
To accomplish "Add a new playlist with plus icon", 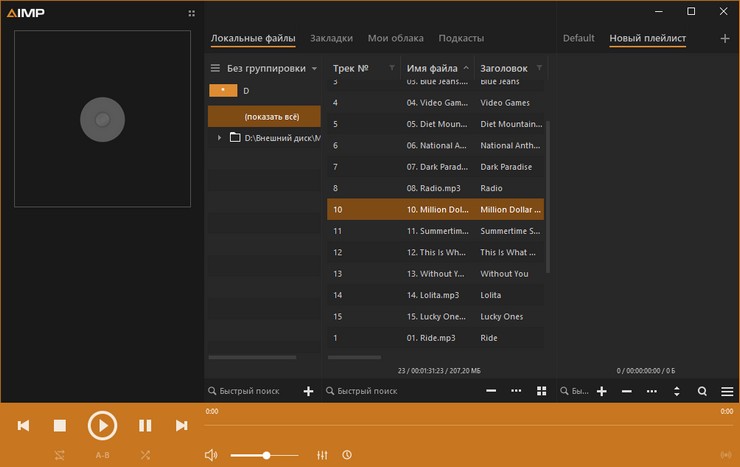I will pyautogui.click(x=725, y=38).
